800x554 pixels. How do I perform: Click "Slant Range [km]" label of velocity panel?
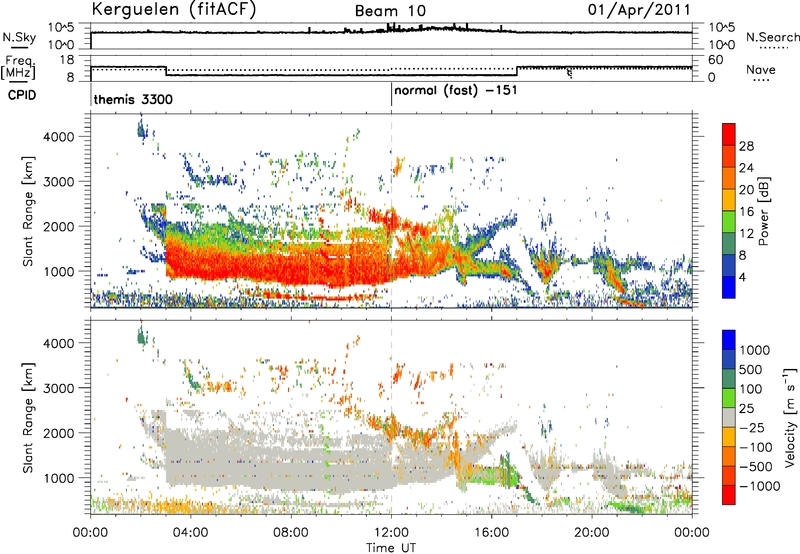tap(28, 417)
